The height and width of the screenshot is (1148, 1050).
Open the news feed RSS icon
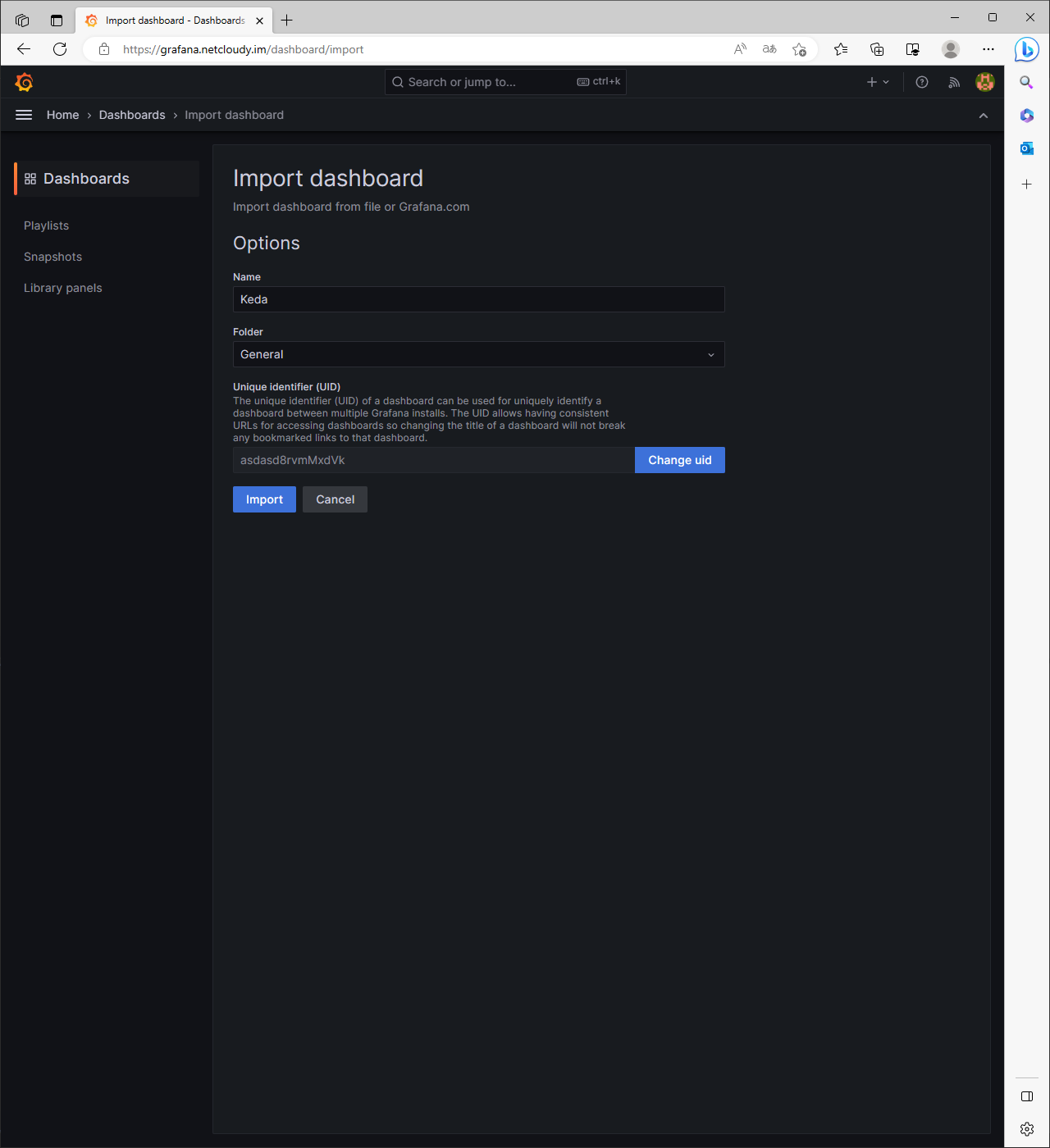pos(954,82)
